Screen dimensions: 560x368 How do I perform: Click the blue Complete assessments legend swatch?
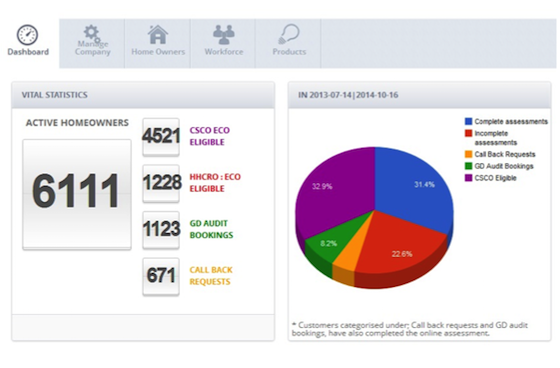point(468,121)
